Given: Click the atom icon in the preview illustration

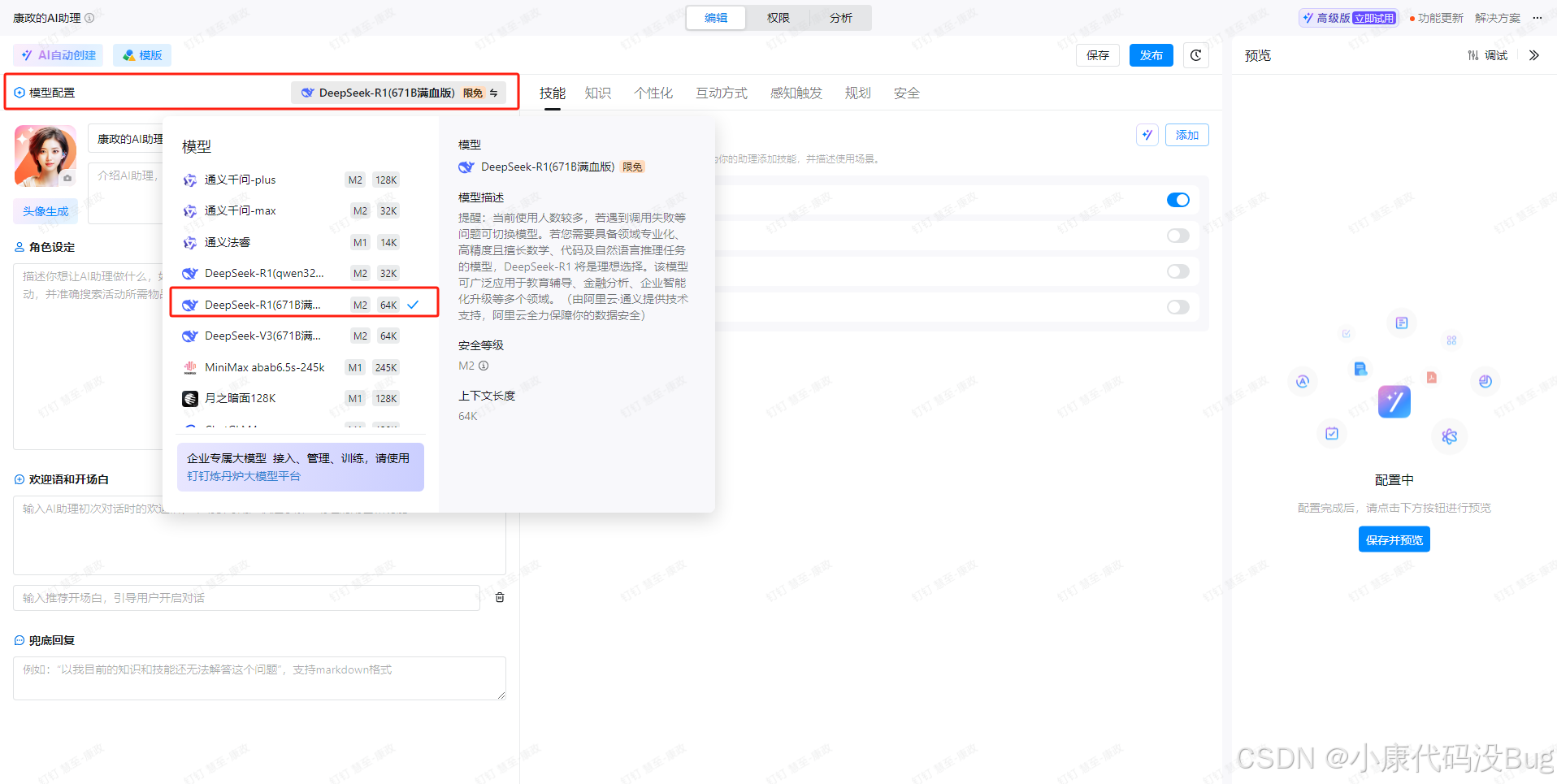Looking at the screenshot, I should 1449,436.
